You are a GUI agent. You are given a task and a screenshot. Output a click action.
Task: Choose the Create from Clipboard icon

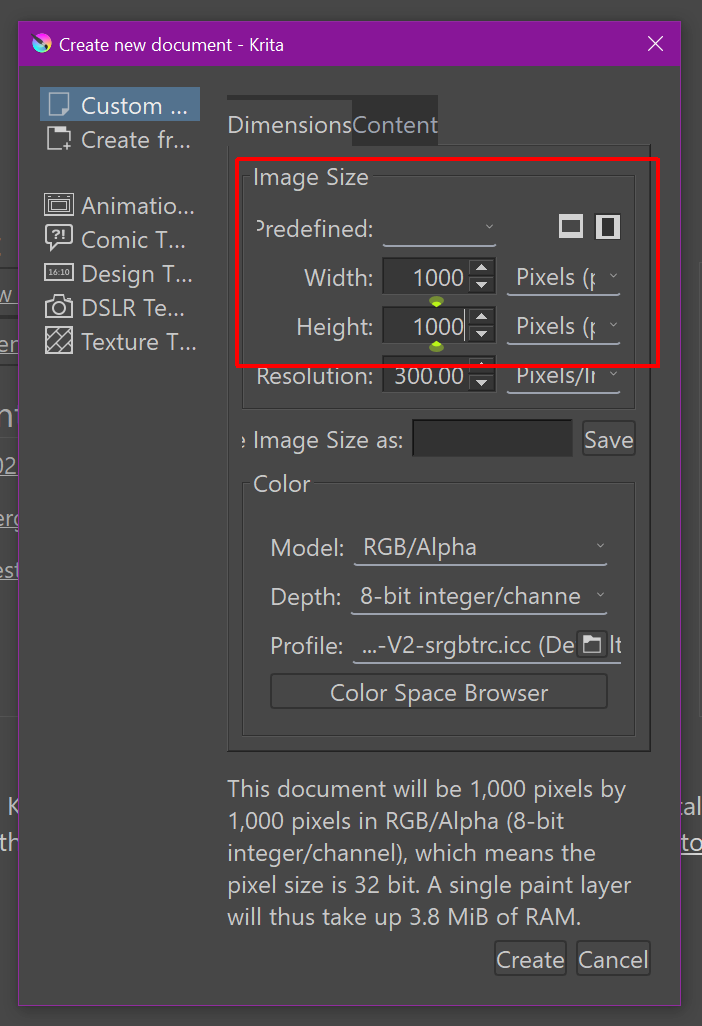point(59,139)
